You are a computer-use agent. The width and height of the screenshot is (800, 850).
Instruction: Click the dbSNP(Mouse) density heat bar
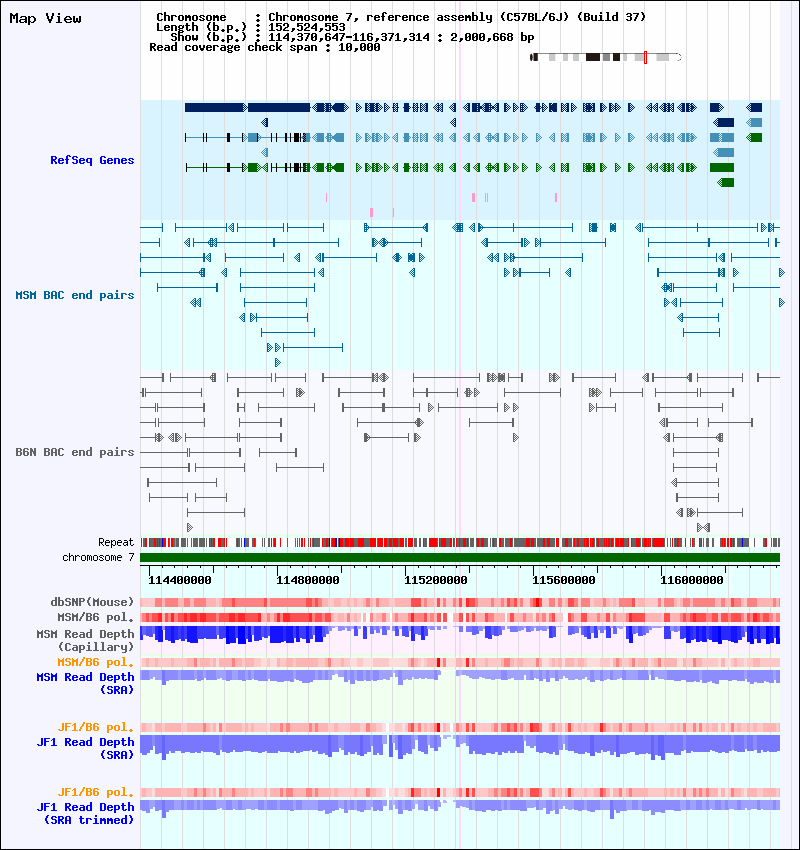(460, 602)
